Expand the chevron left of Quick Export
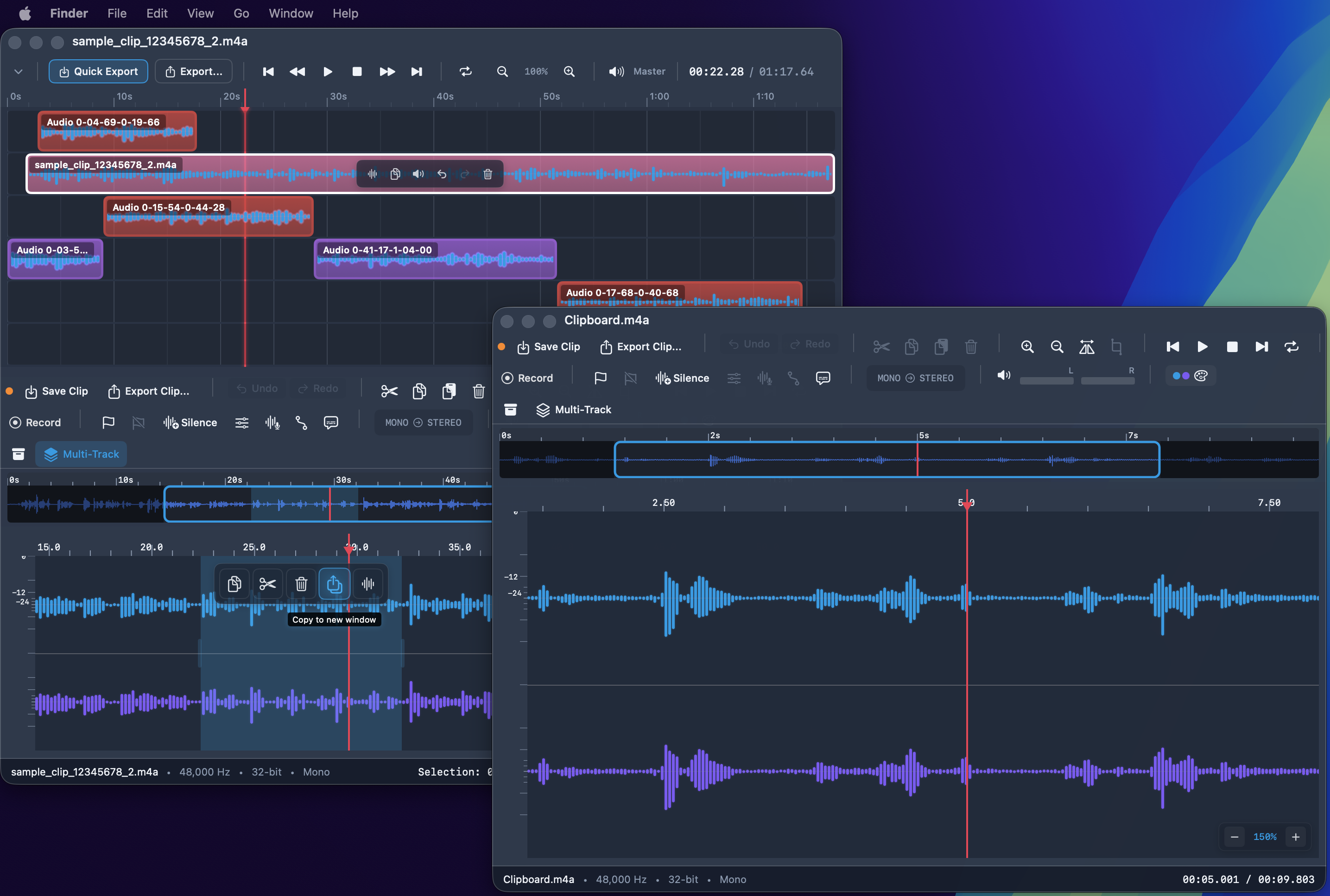The width and height of the screenshot is (1330, 896). coord(18,71)
